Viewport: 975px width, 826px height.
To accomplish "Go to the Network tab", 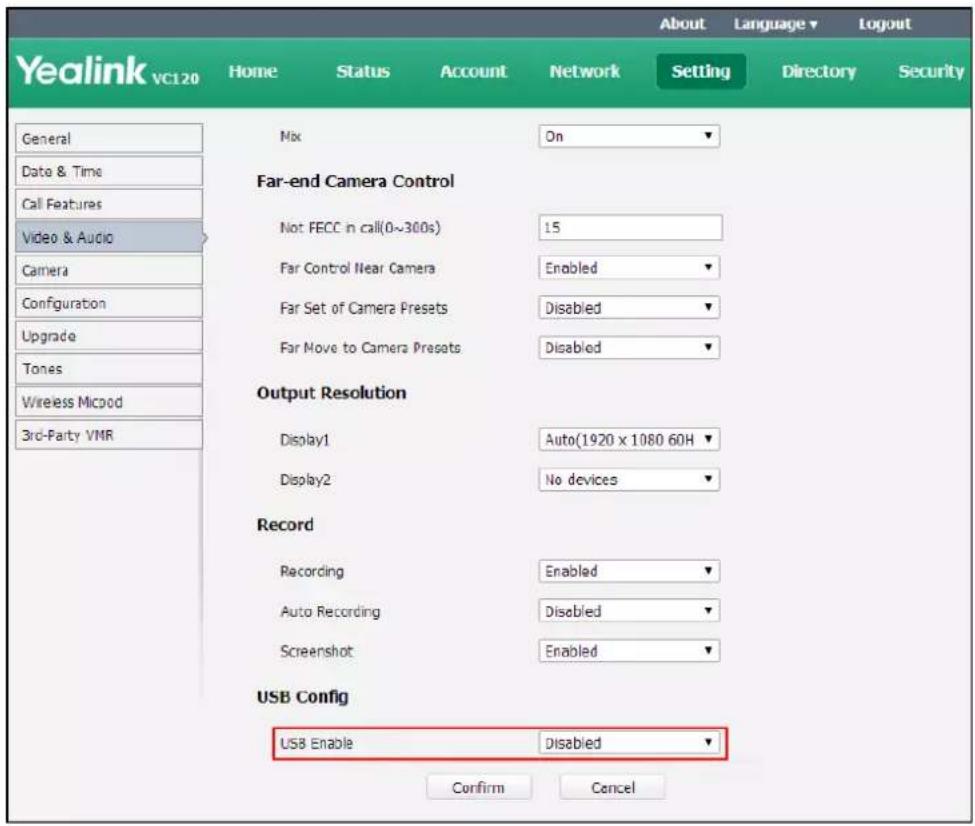I will (585, 72).
